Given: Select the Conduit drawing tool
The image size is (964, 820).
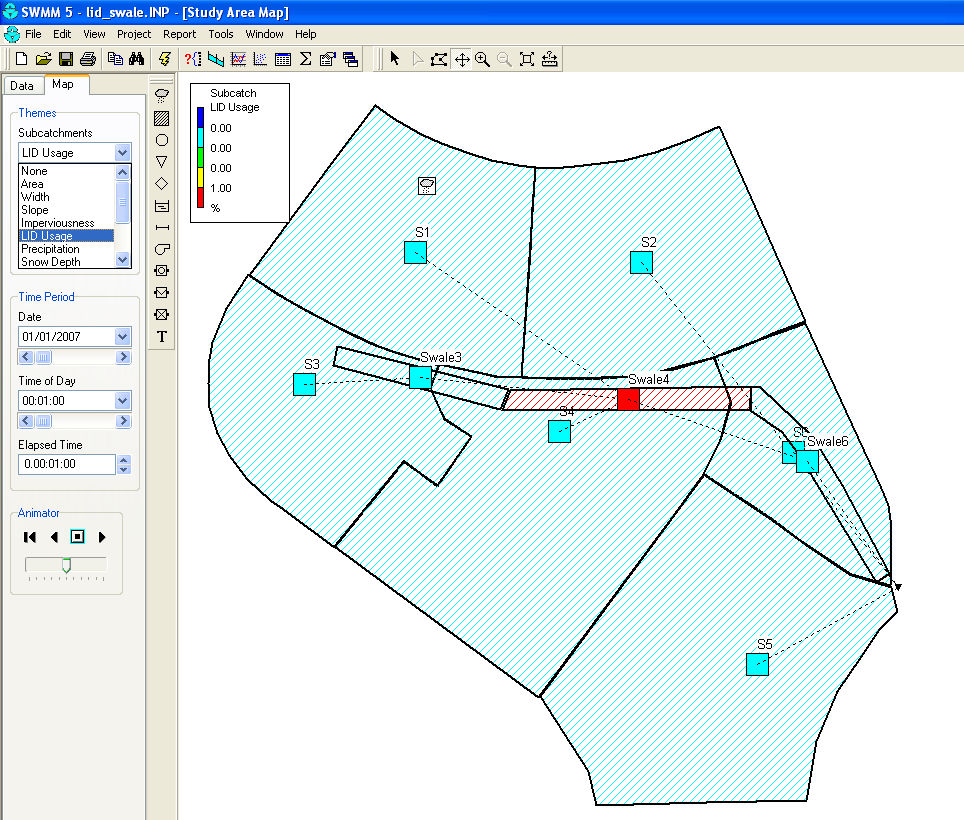Looking at the screenshot, I should 161,228.
